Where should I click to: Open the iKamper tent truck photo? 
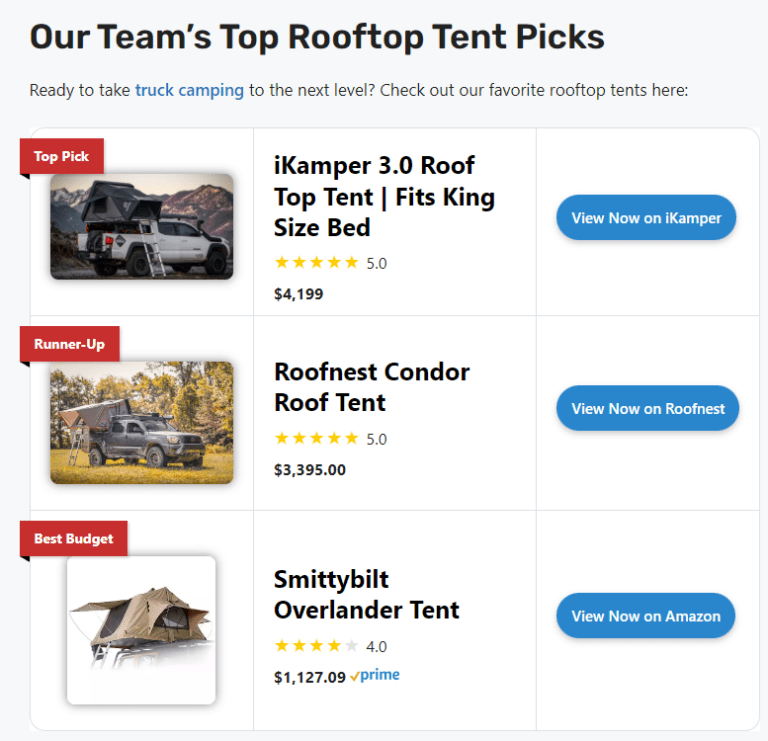coord(141,227)
